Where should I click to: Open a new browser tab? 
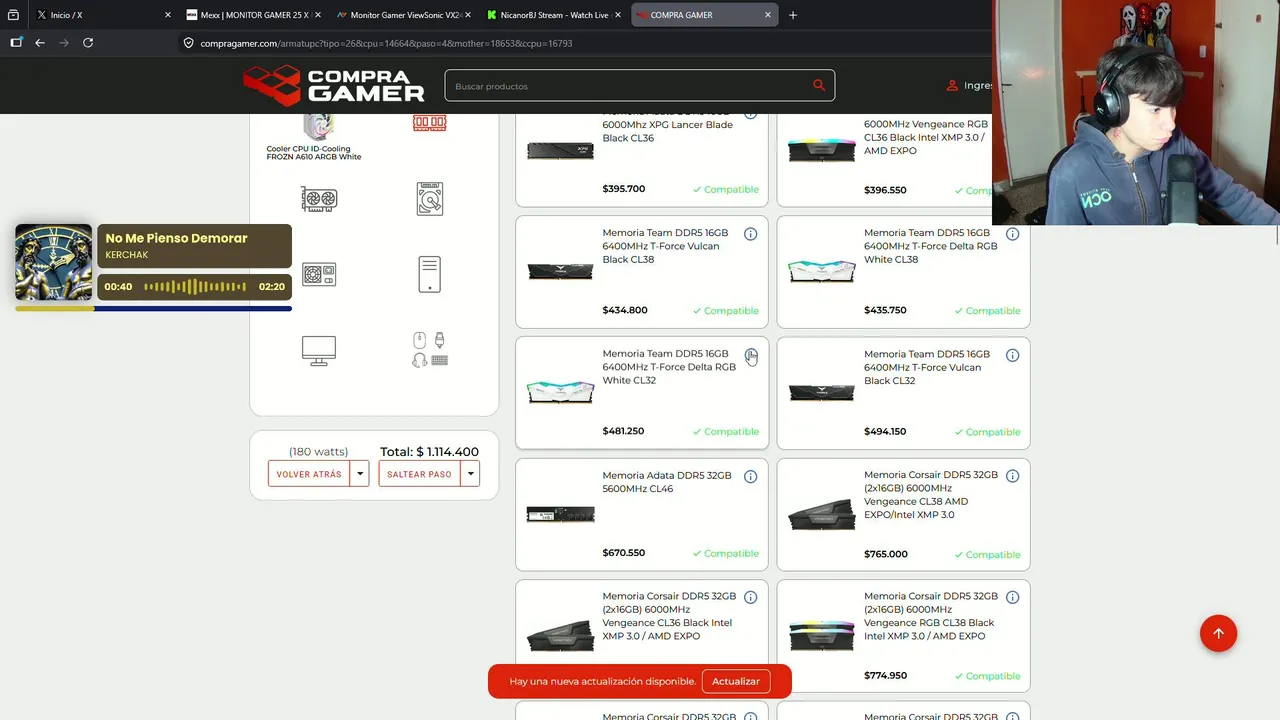pos(793,15)
